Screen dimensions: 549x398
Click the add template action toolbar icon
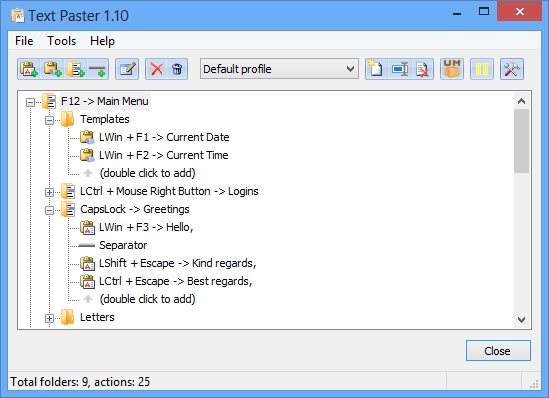(x=52, y=69)
